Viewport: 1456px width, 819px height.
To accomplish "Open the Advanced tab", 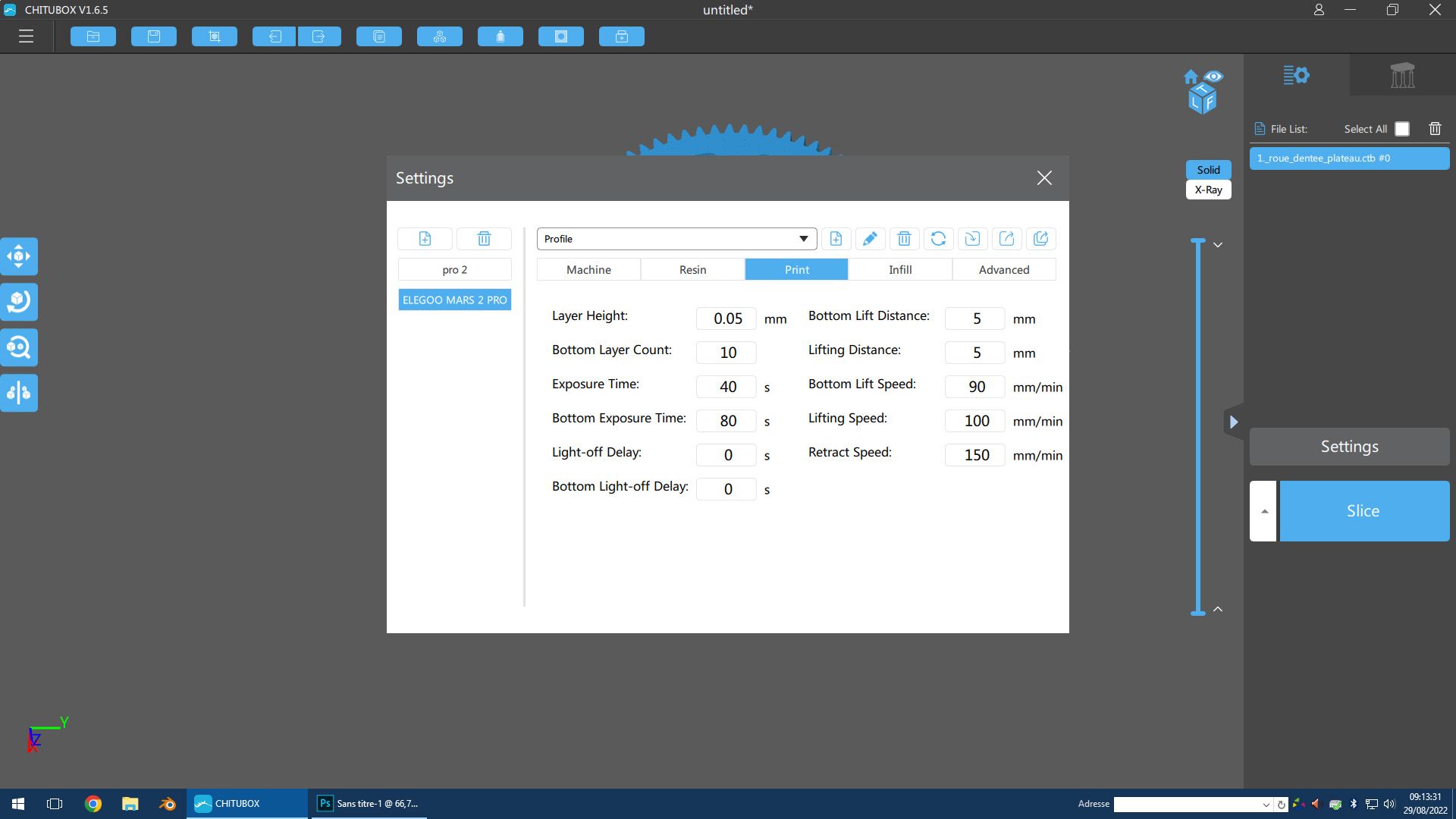I will point(1004,269).
